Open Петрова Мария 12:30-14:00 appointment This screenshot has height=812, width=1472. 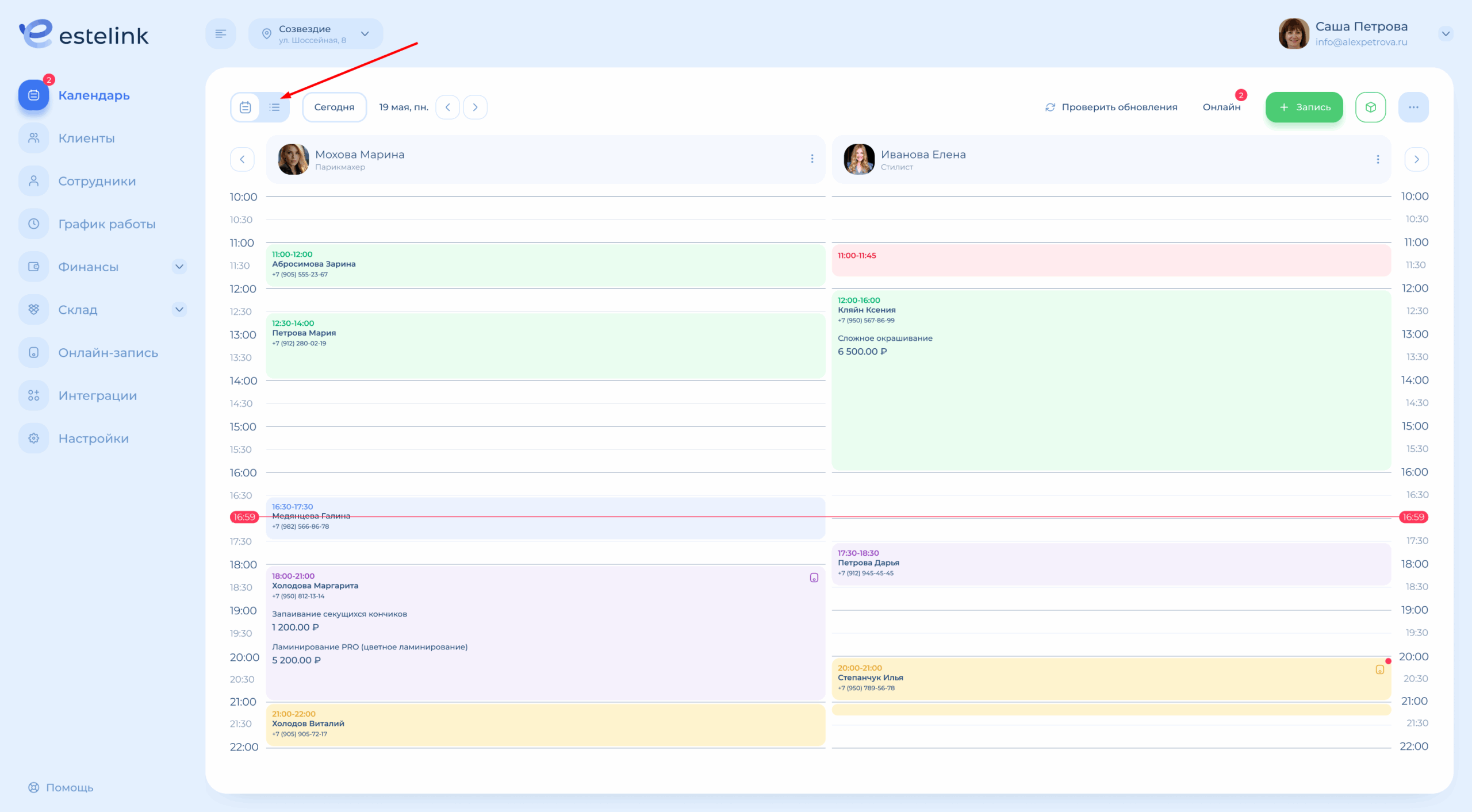tap(545, 345)
